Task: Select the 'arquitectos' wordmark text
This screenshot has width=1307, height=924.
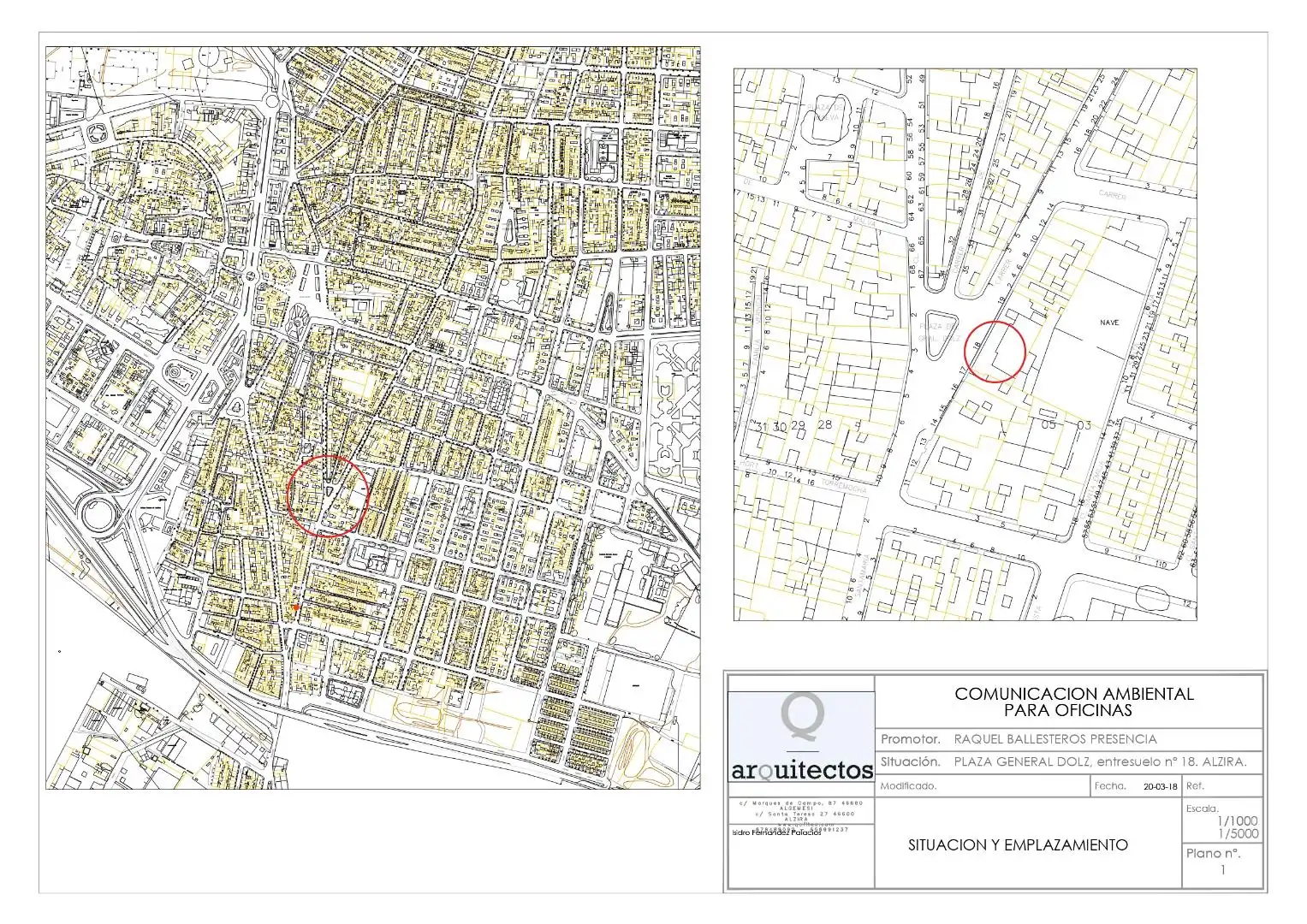Action: [802, 770]
